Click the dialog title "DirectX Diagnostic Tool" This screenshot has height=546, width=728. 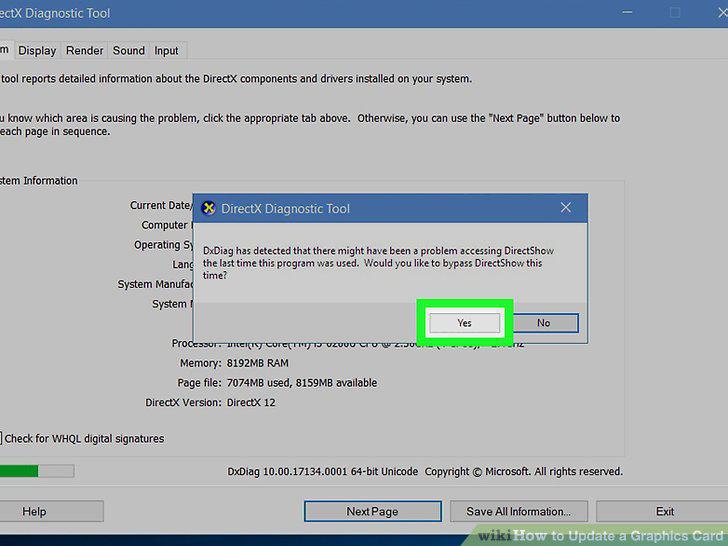pyautogui.click(x=285, y=208)
